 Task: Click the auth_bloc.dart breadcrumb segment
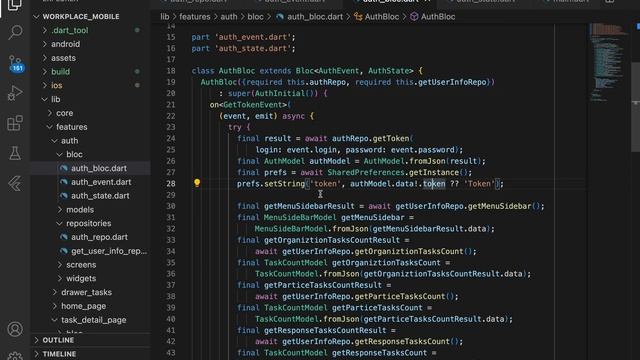[x=315, y=17]
